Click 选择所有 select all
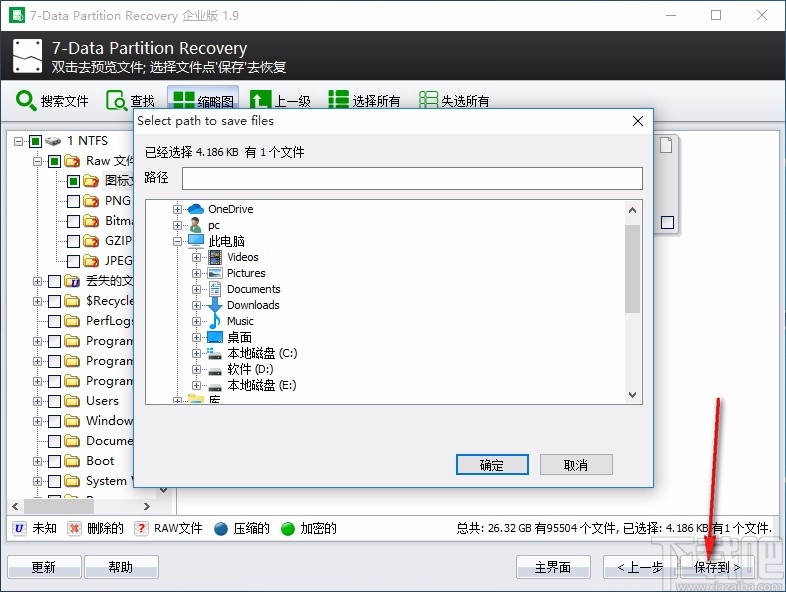The image size is (786, 592). 364,101
